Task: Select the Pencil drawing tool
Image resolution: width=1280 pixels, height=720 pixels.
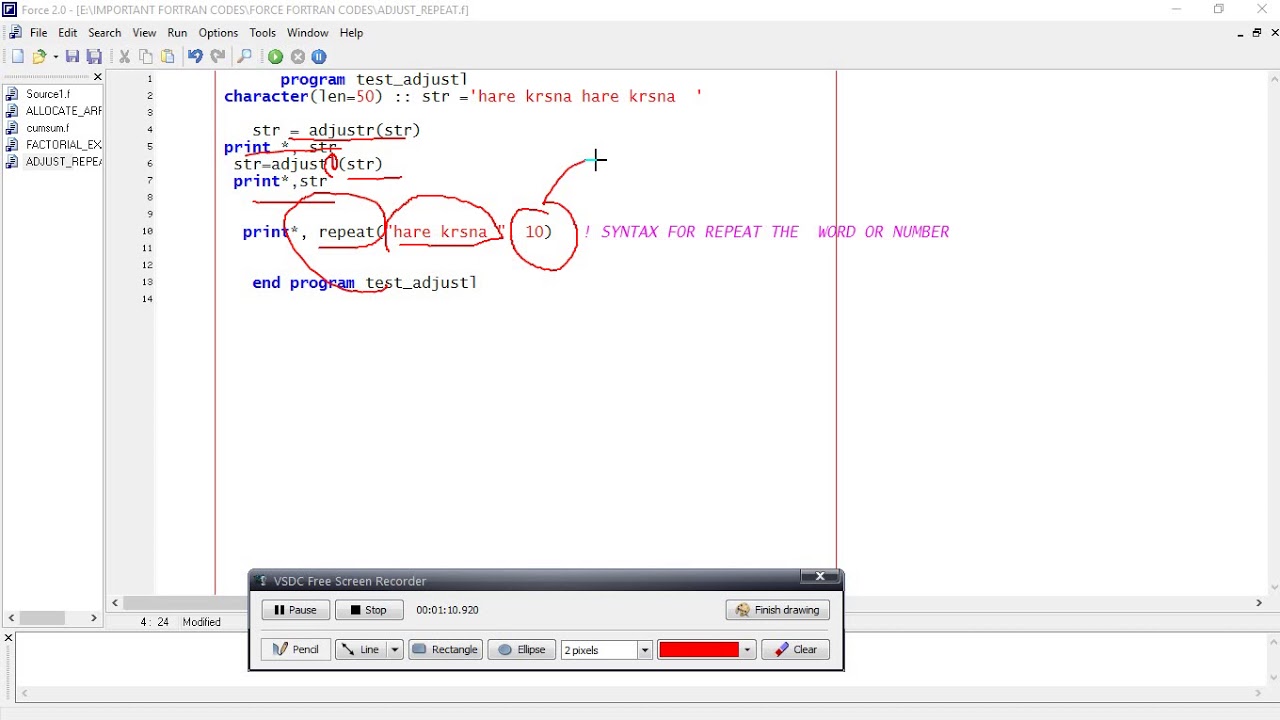Action: point(296,650)
